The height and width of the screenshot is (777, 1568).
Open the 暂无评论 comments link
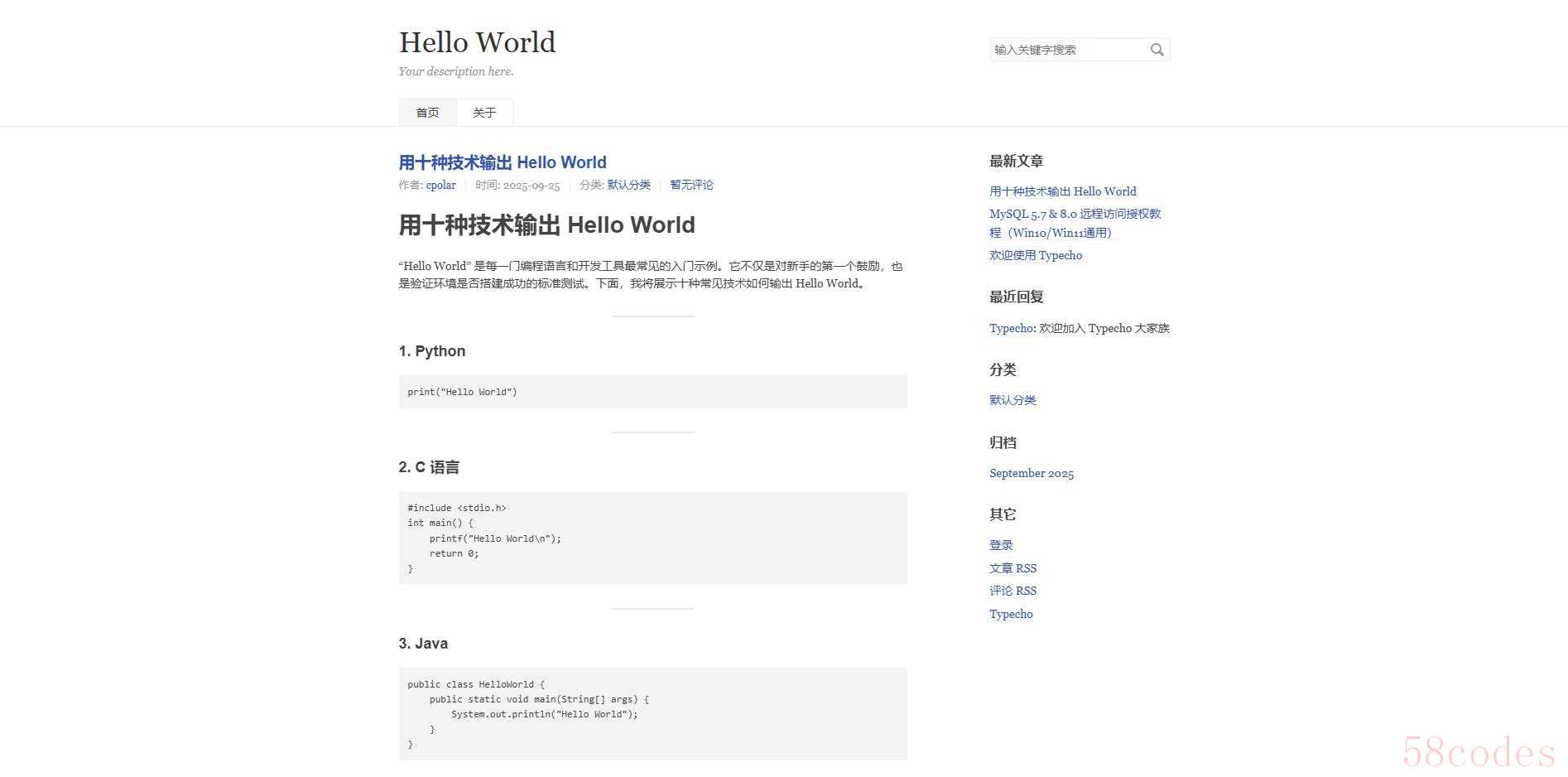[x=691, y=185]
